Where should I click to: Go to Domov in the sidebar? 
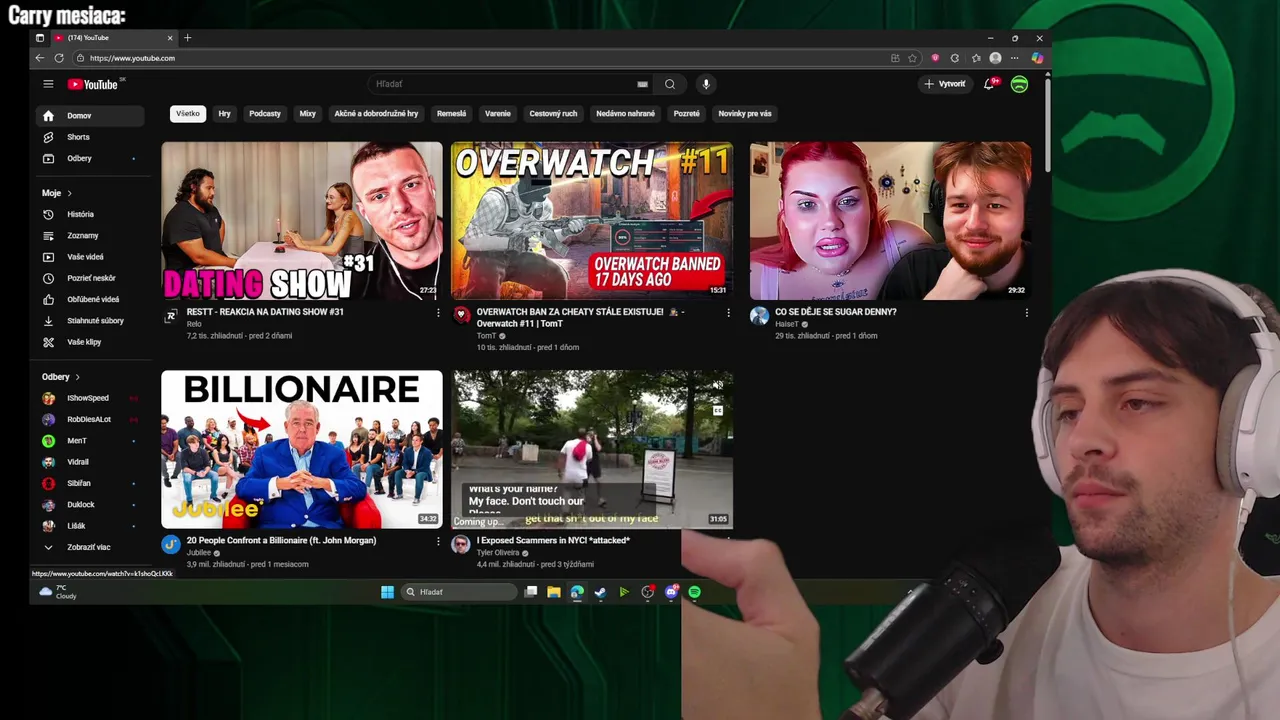90,116
